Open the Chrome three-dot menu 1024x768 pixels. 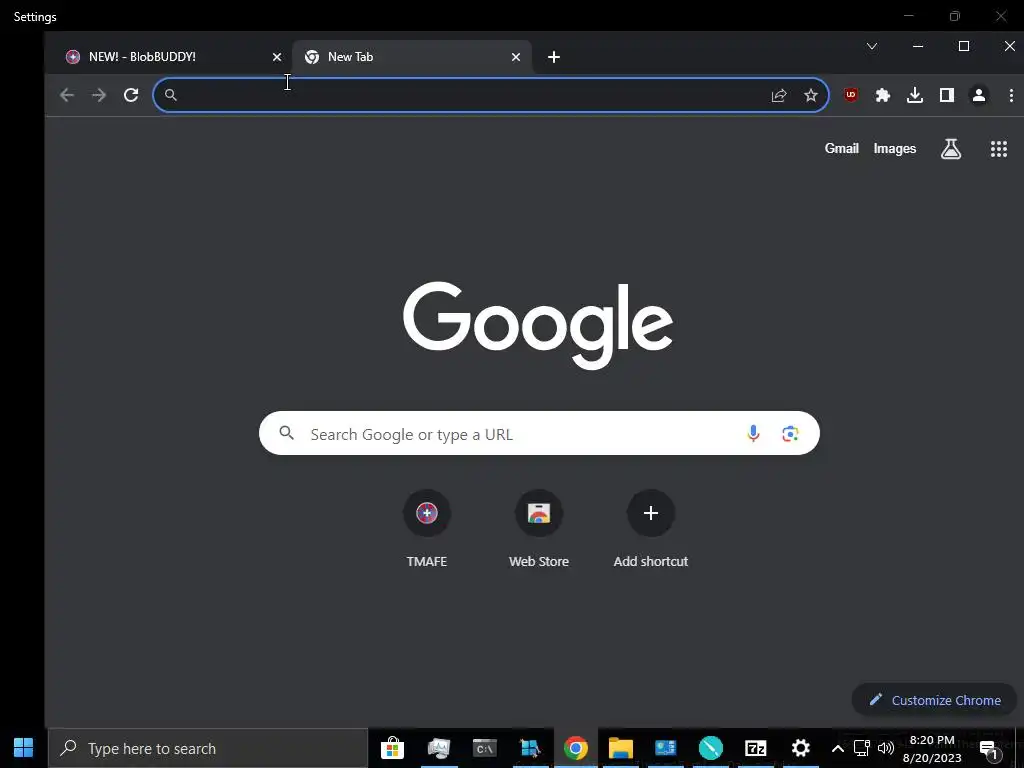[x=1011, y=95]
